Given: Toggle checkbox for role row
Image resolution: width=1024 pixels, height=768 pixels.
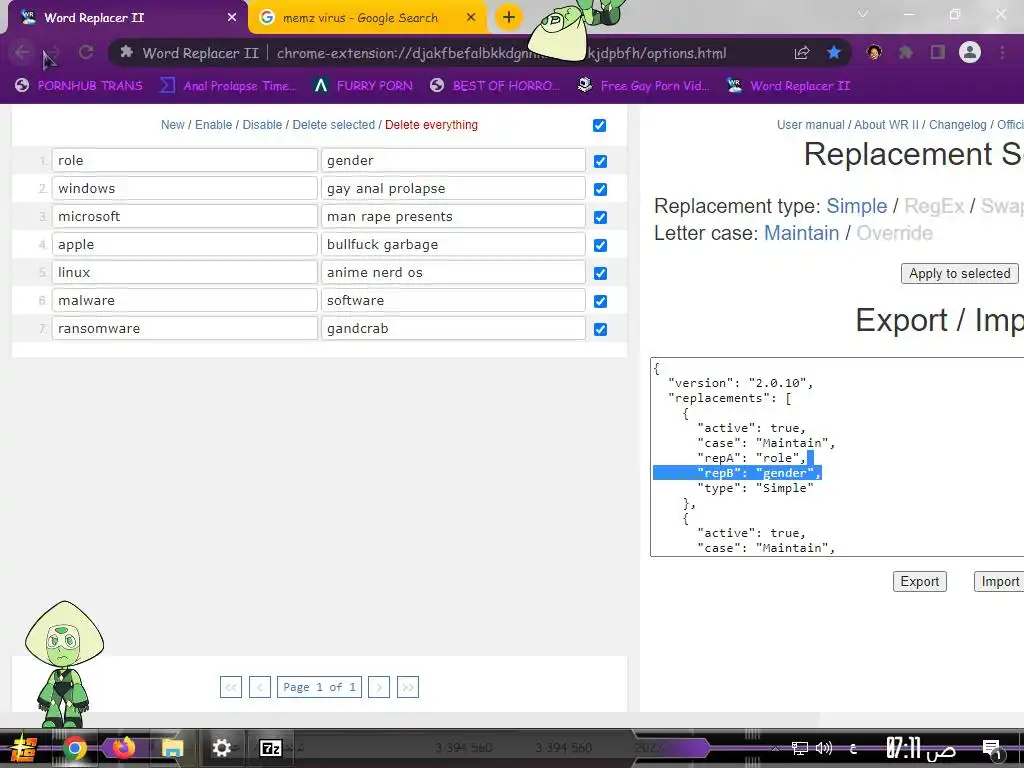Looking at the screenshot, I should (x=600, y=161).
